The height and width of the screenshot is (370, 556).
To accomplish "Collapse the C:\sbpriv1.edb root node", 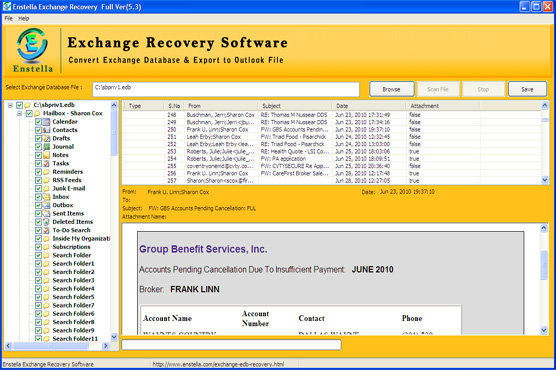I will tap(10, 105).
